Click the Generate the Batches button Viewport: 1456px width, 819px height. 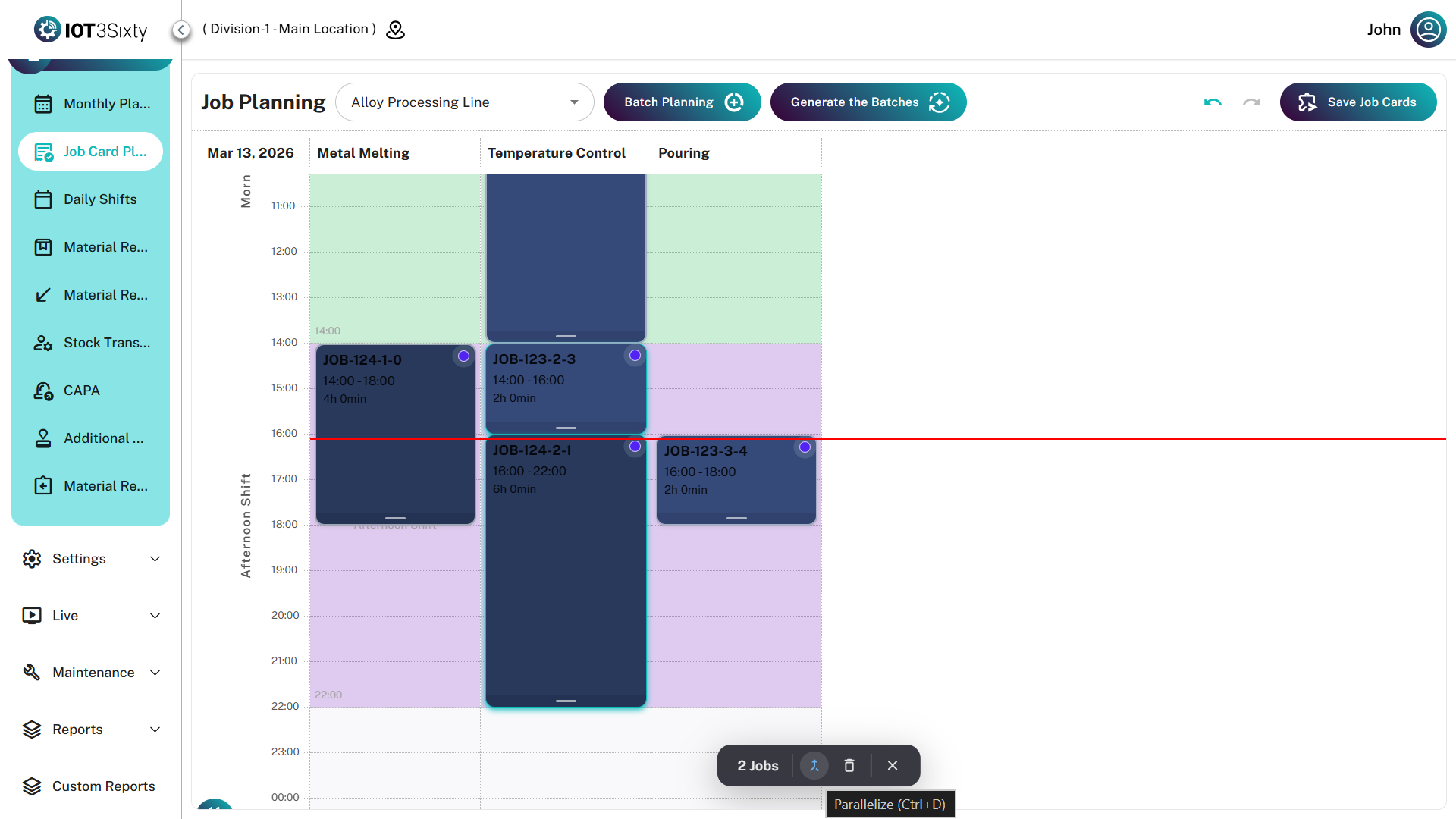coord(868,102)
